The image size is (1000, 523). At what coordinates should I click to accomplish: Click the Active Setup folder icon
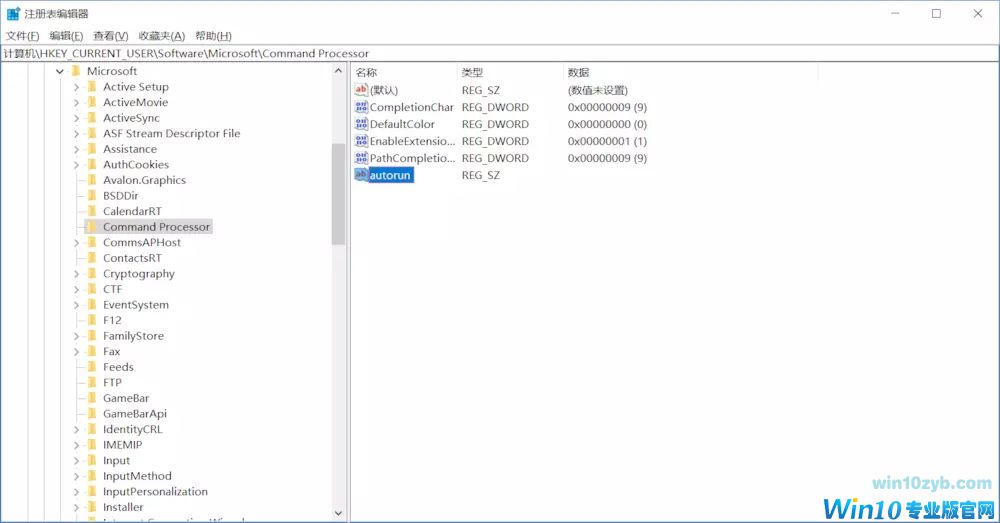tap(92, 86)
